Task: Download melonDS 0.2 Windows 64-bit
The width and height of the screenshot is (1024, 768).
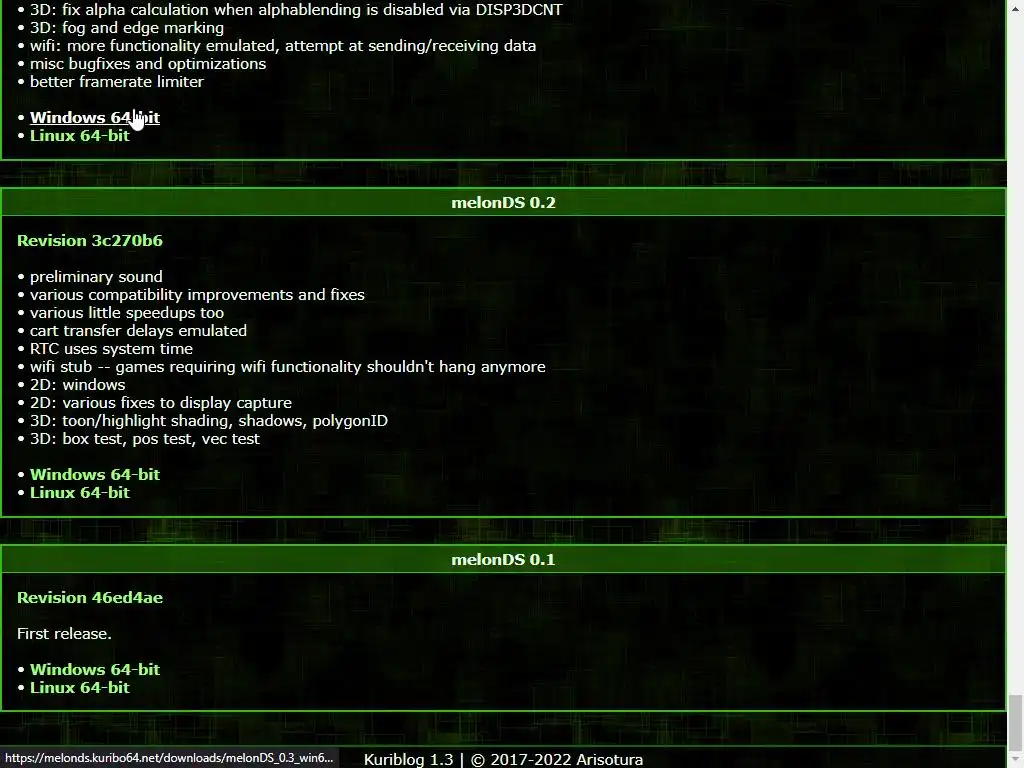Action: click(95, 475)
